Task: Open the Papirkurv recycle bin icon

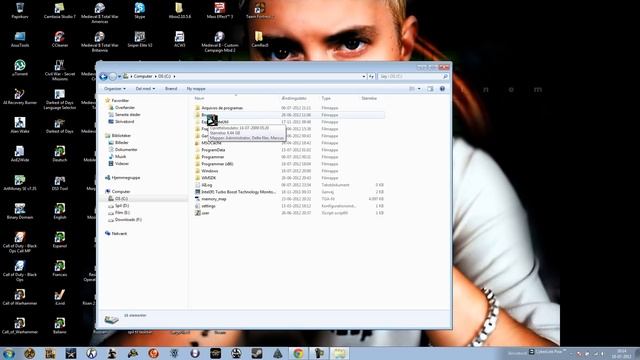Action: click(x=20, y=11)
